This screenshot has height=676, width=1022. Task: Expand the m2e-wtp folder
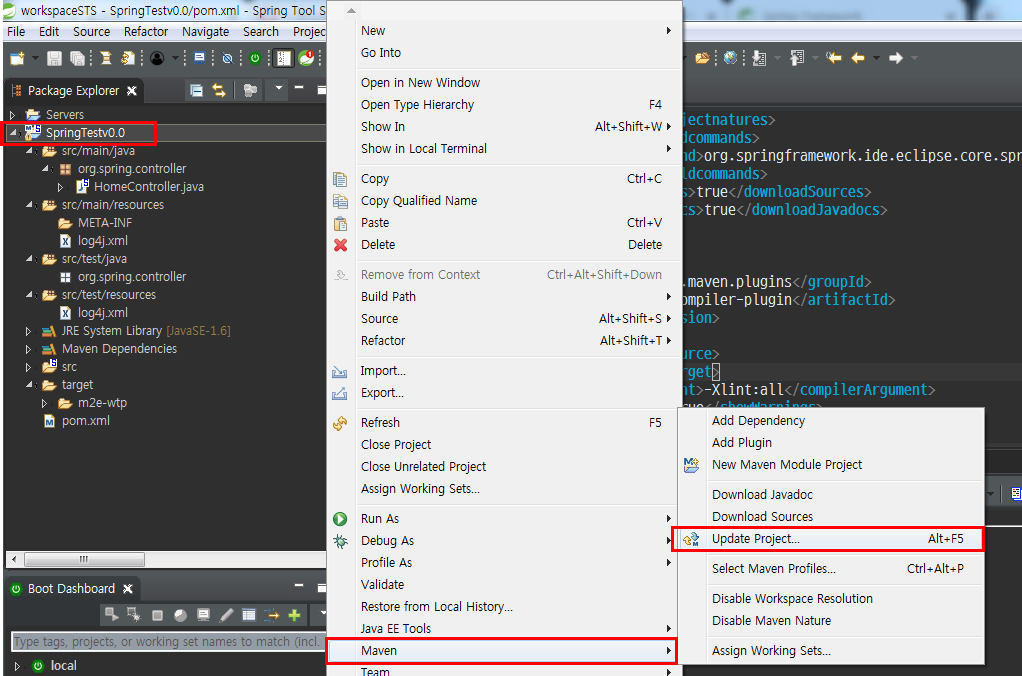44,404
